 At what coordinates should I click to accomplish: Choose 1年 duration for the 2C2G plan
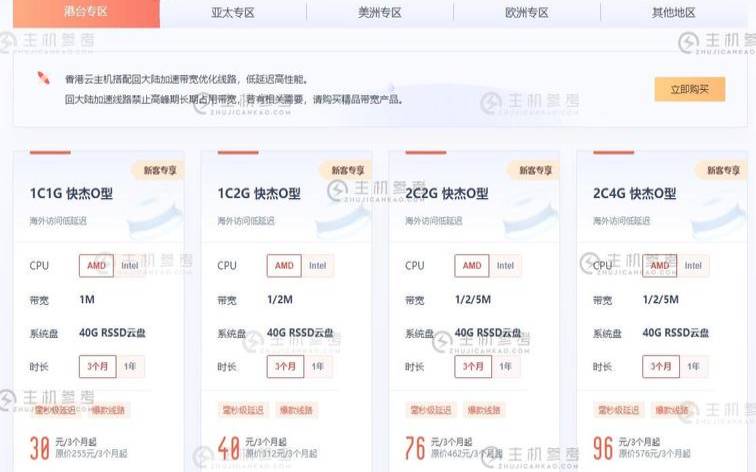coord(505,366)
